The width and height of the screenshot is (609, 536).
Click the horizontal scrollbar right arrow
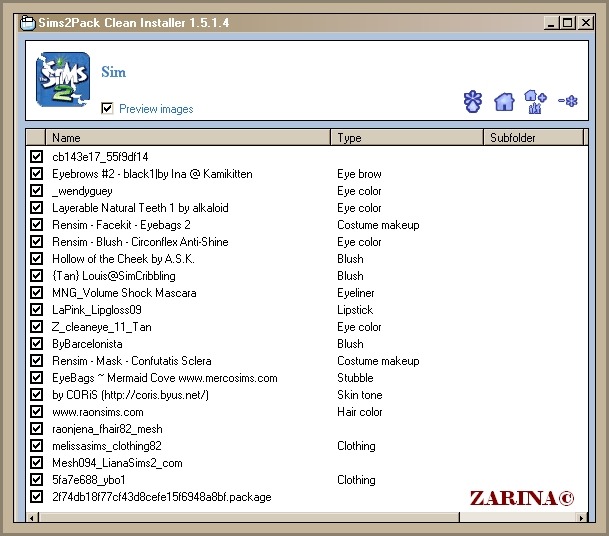click(x=581, y=518)
